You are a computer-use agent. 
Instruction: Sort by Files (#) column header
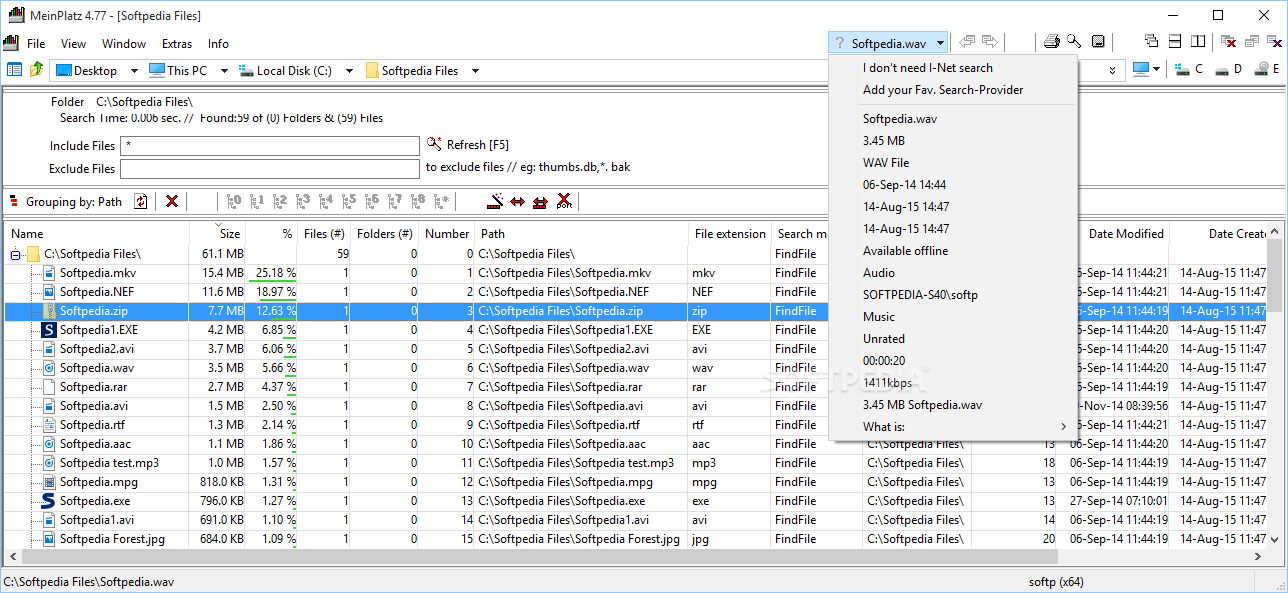tap(324, 233)
